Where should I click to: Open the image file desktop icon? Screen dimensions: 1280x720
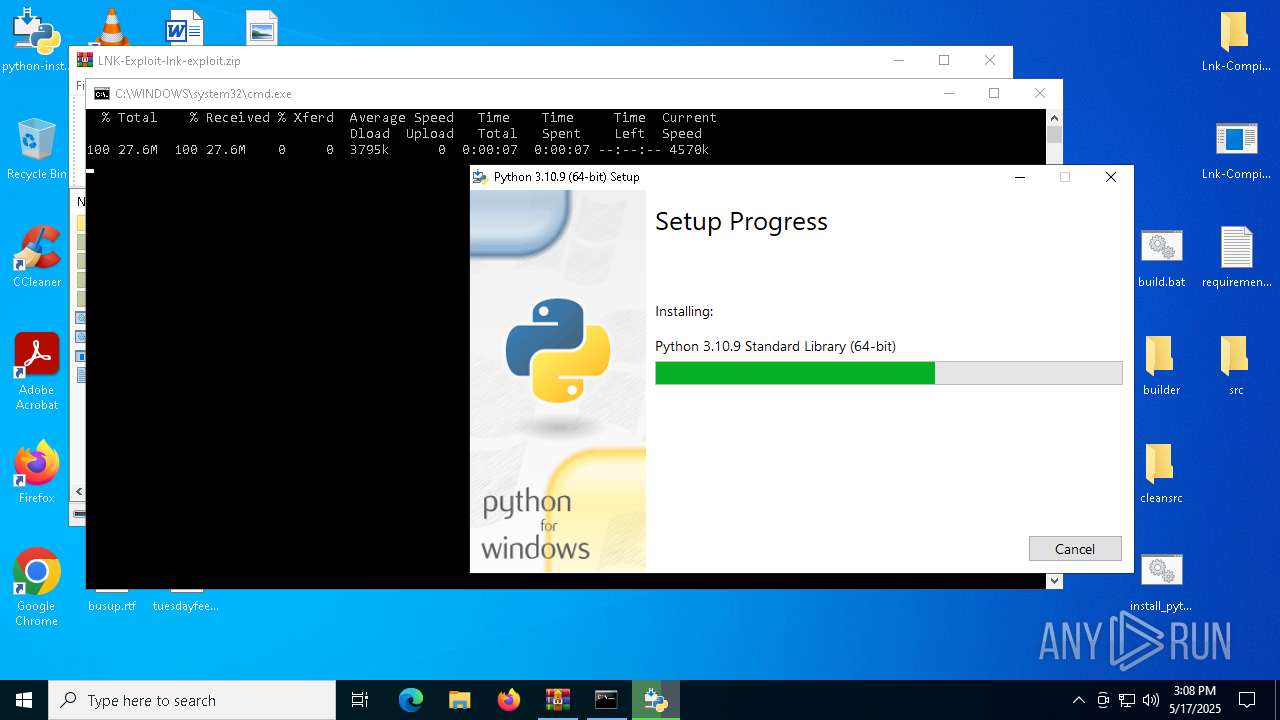[261, 28]
